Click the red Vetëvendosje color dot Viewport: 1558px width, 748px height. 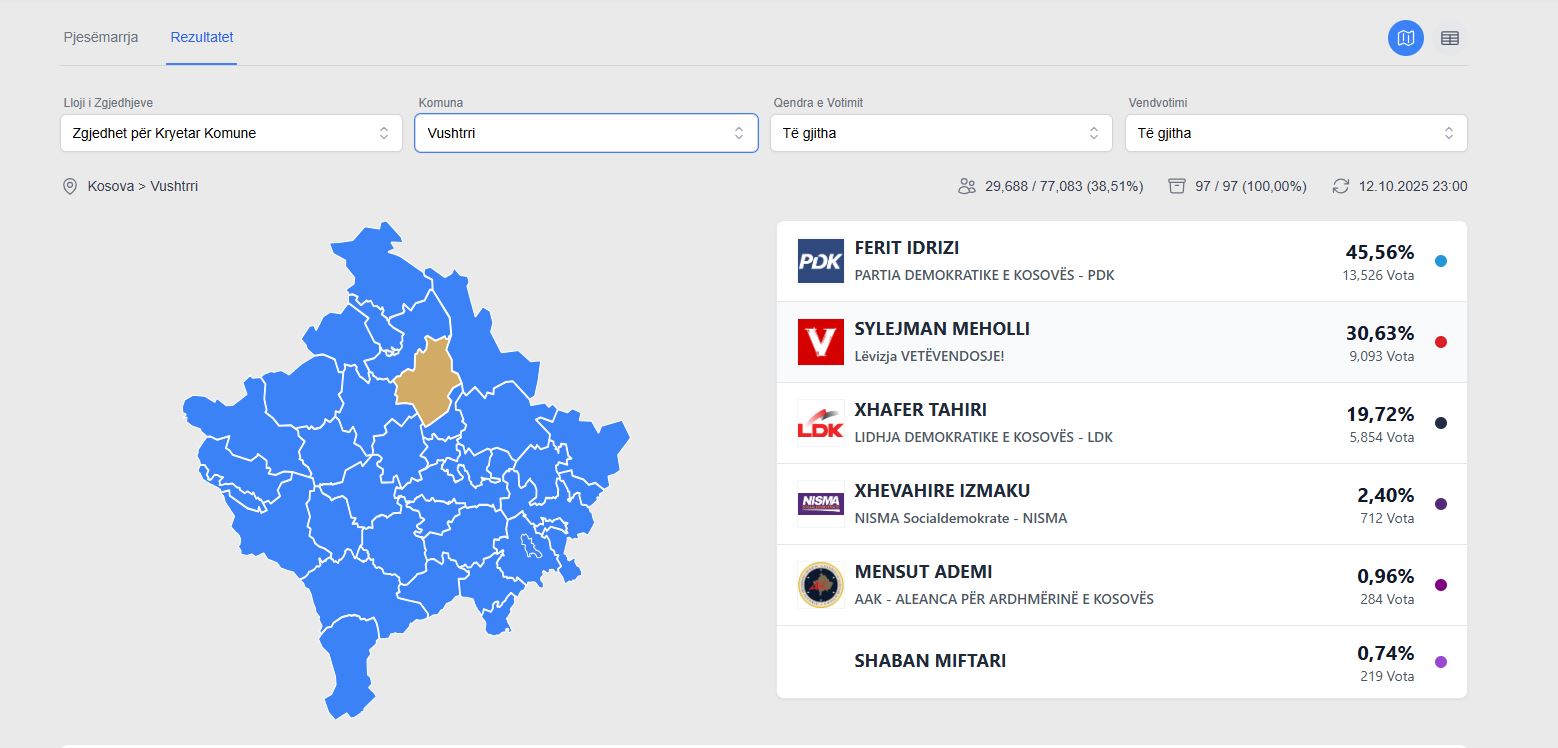pyautogui.click(x=1440, y=342)
